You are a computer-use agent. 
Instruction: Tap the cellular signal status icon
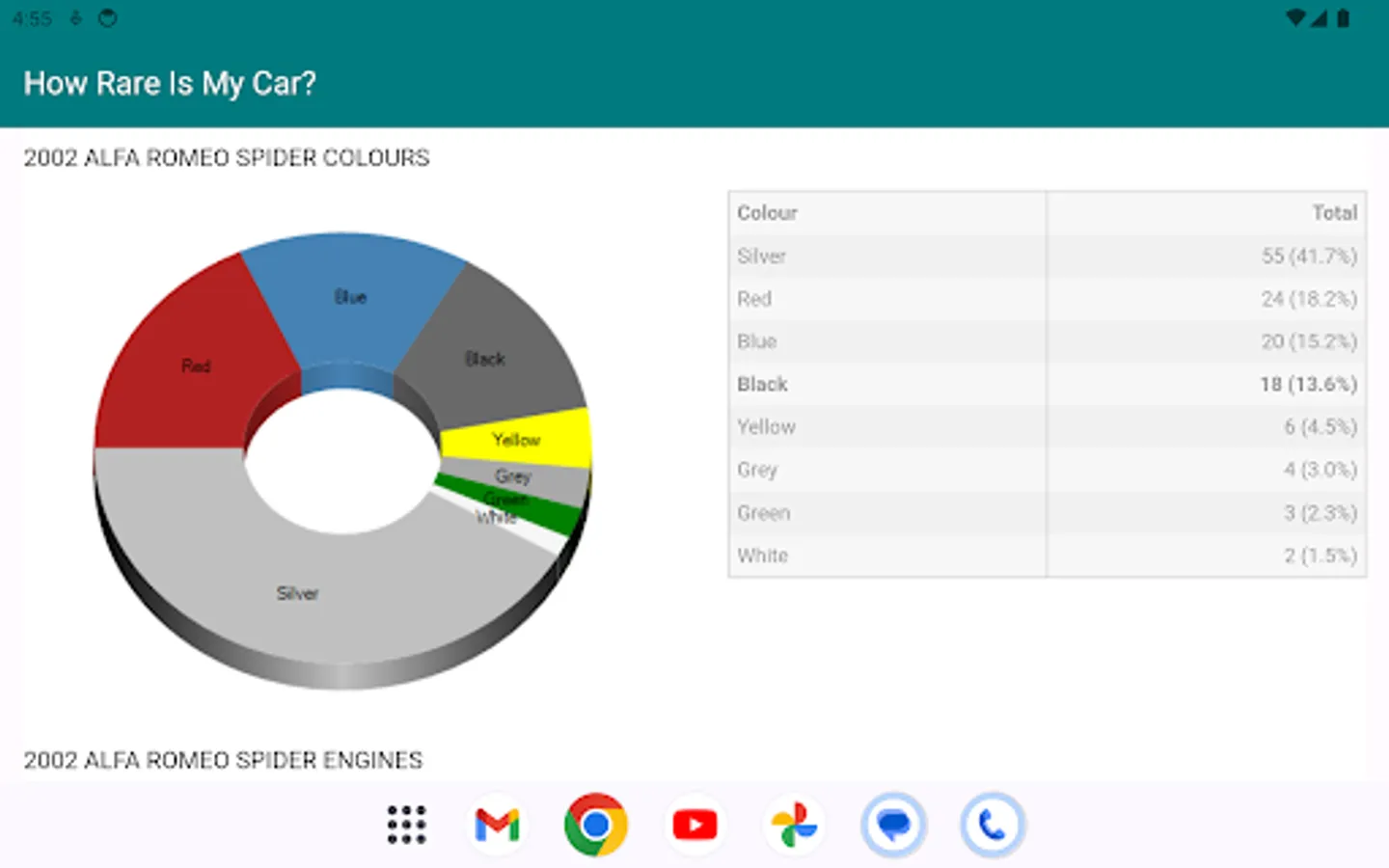pos(1320,17)
